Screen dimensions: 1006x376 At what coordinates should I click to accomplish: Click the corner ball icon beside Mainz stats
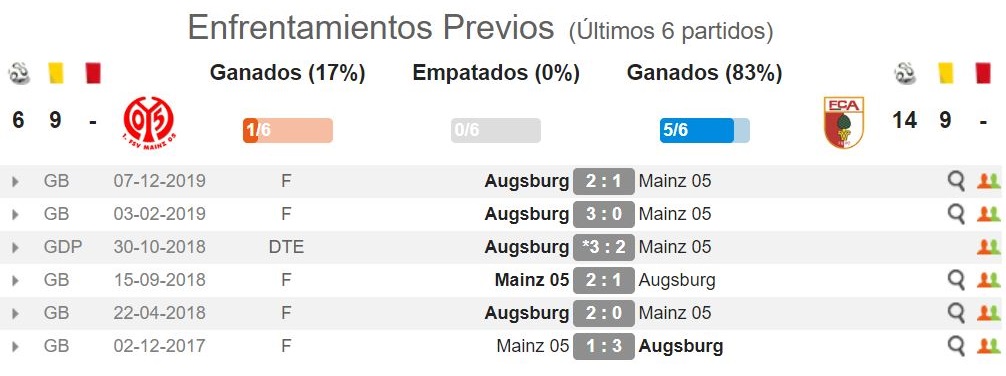click(19, 73)
